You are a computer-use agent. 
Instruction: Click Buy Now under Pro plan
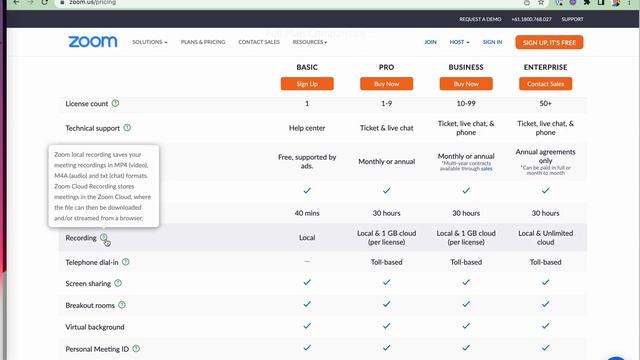click(x=386, y=84)
